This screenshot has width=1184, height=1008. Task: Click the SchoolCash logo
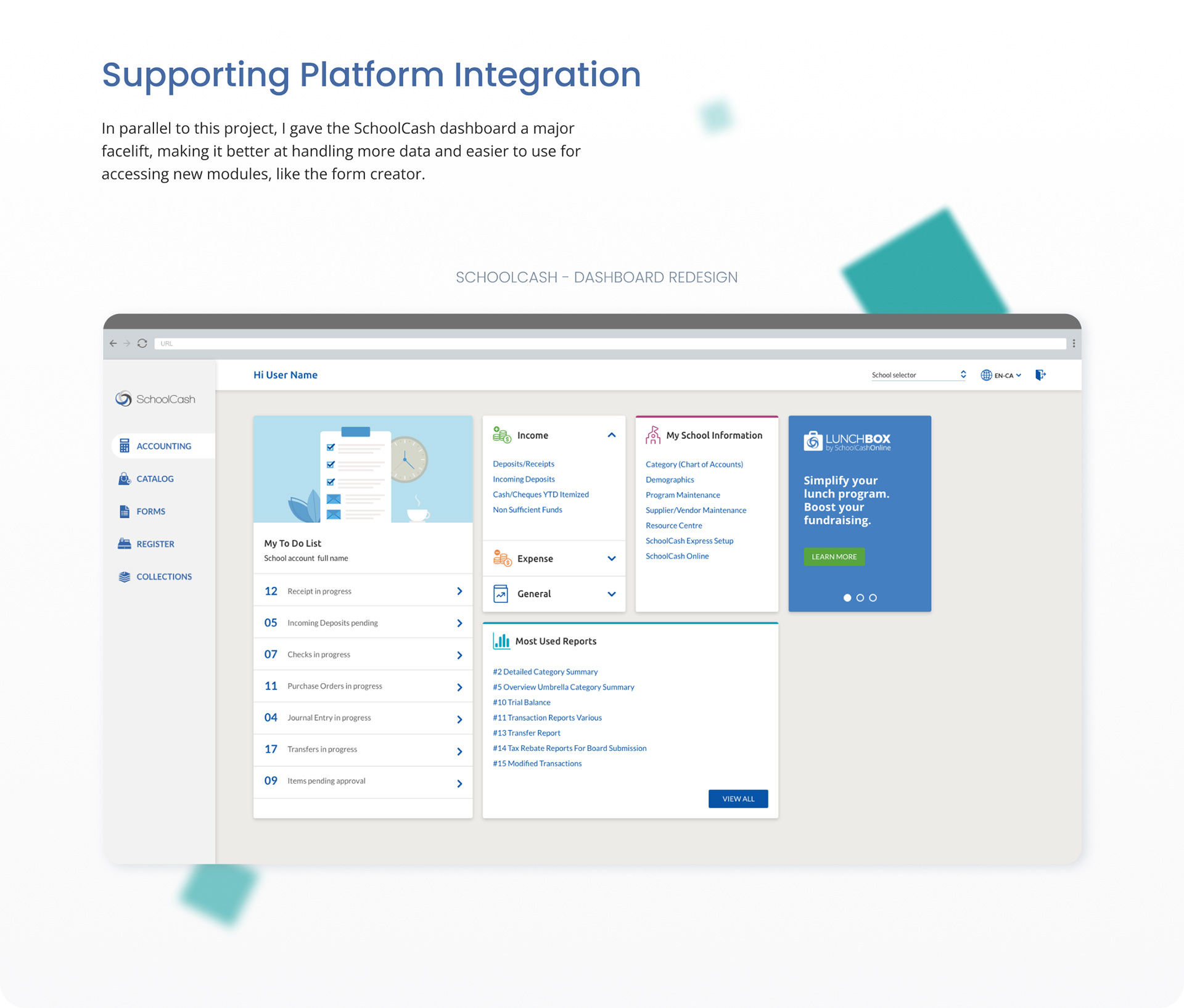click(x=155, y=399)
